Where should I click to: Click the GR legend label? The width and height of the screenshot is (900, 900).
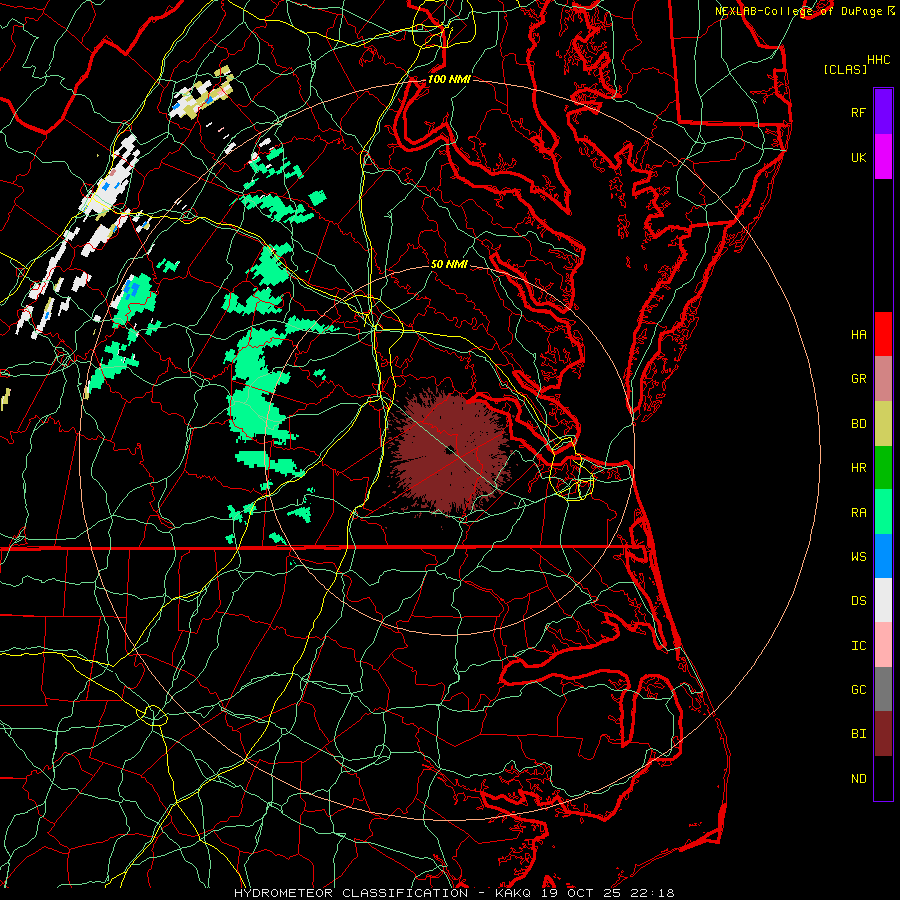pos(858,379)
